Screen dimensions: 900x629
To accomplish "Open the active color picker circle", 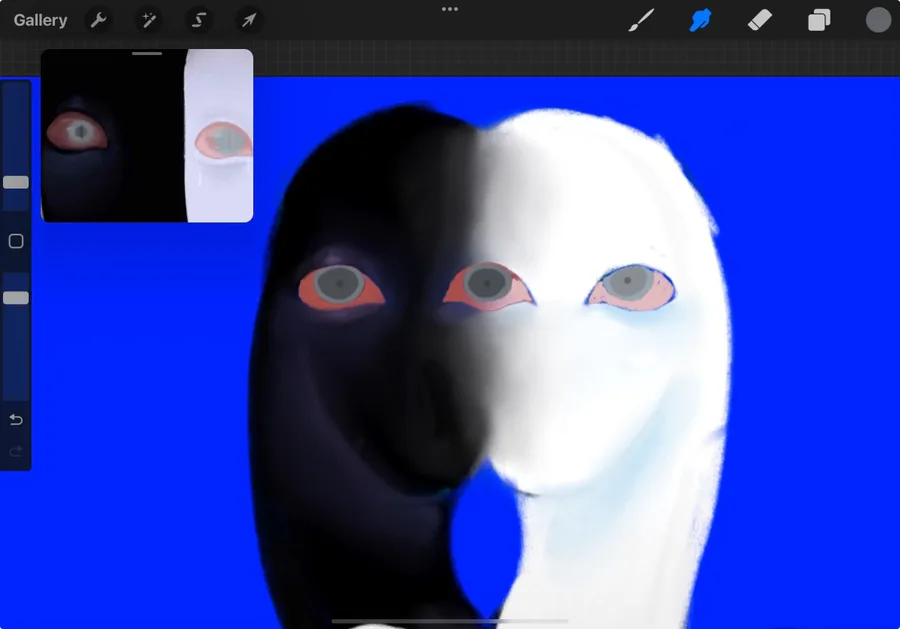I will (878, 20).
